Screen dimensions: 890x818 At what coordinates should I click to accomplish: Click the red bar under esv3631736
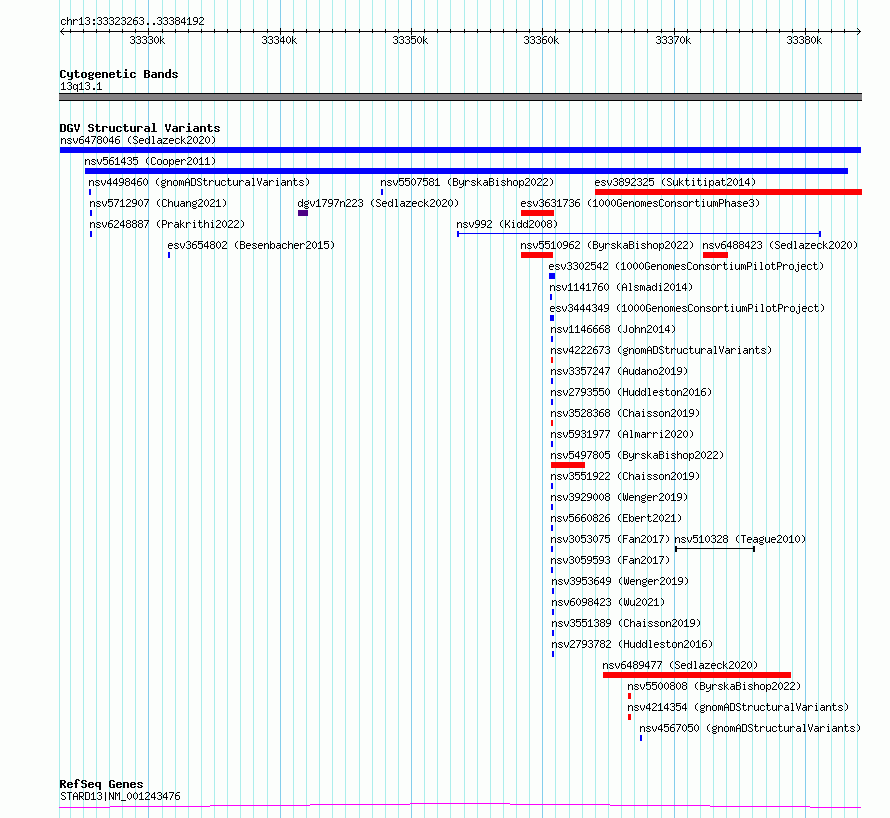(538, 213)
